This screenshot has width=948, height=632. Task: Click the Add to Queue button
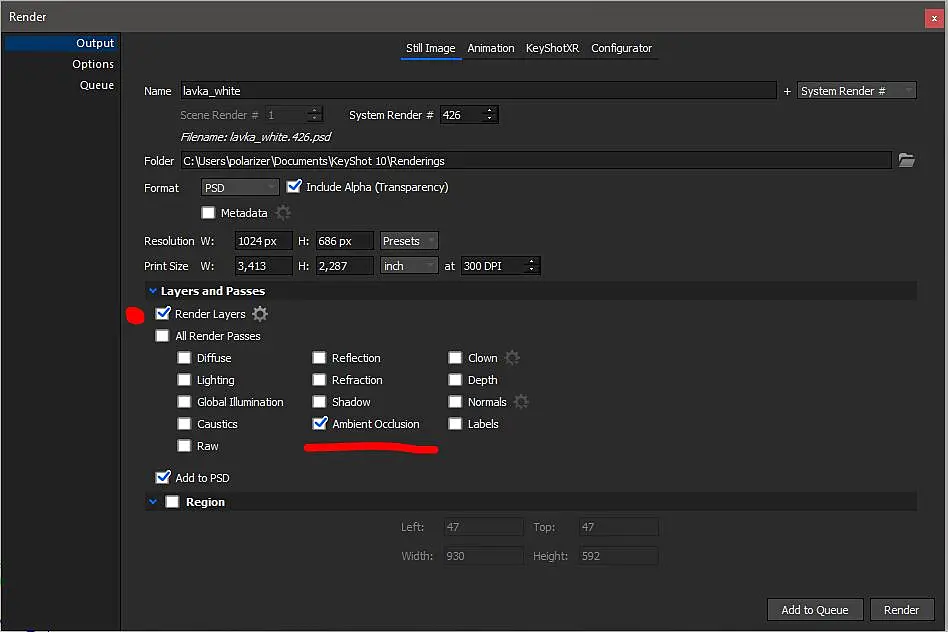[814, 610]
